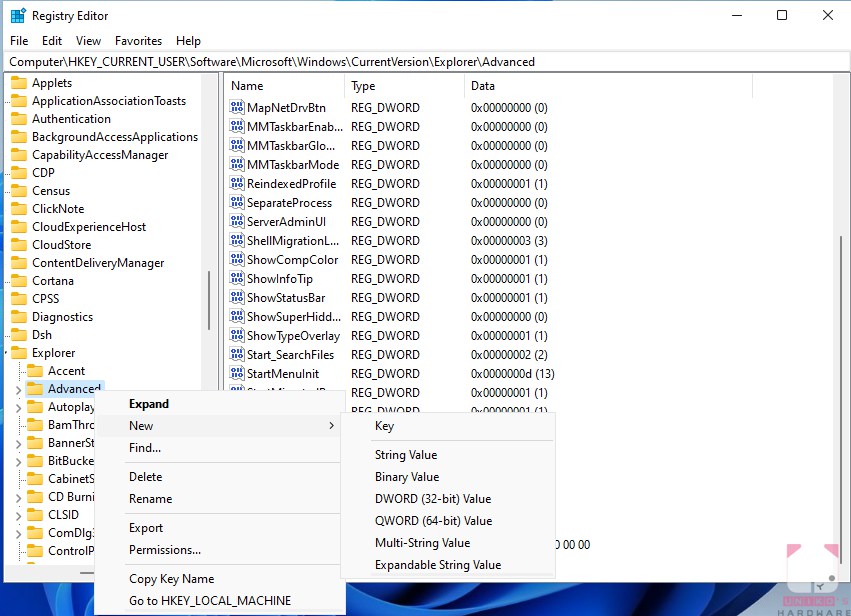Screen dimensions: 851x616
Task: Open the Help menu
Action: click(x=188, y=41)
